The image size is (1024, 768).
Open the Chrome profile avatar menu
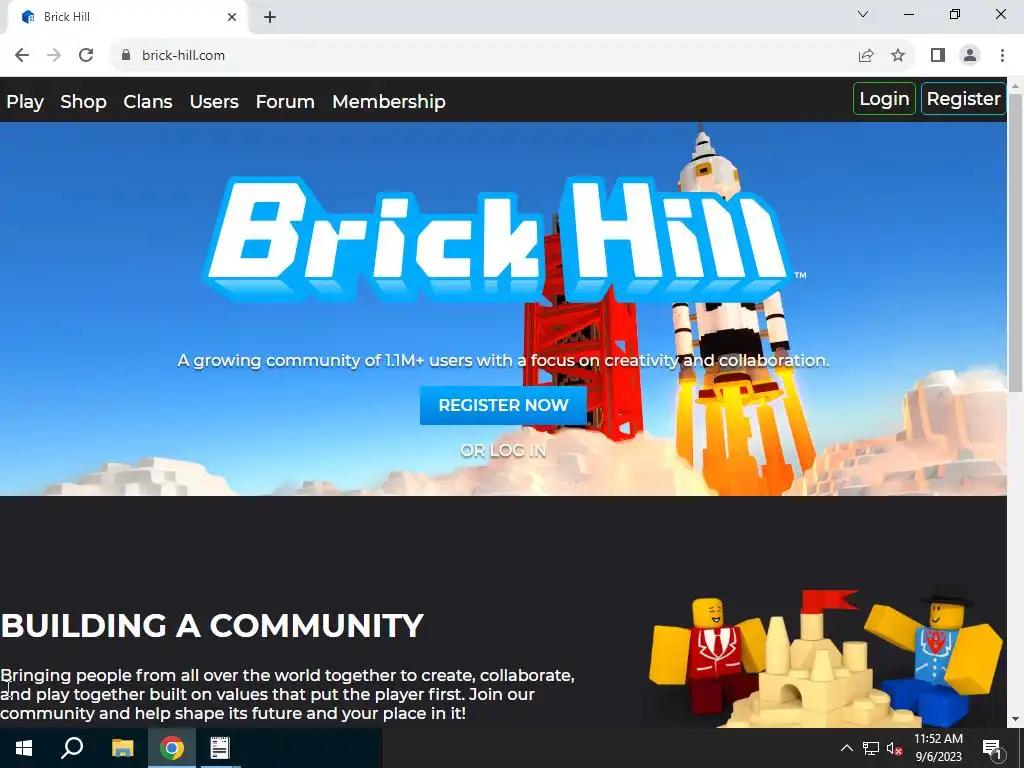(970, 56)
